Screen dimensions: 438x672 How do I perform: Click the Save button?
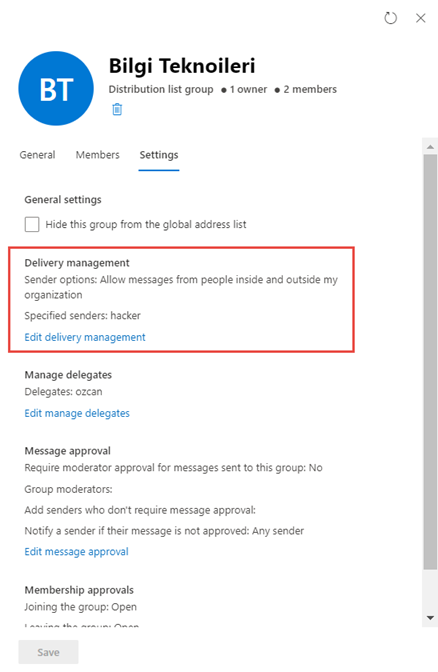coord(48,652)
